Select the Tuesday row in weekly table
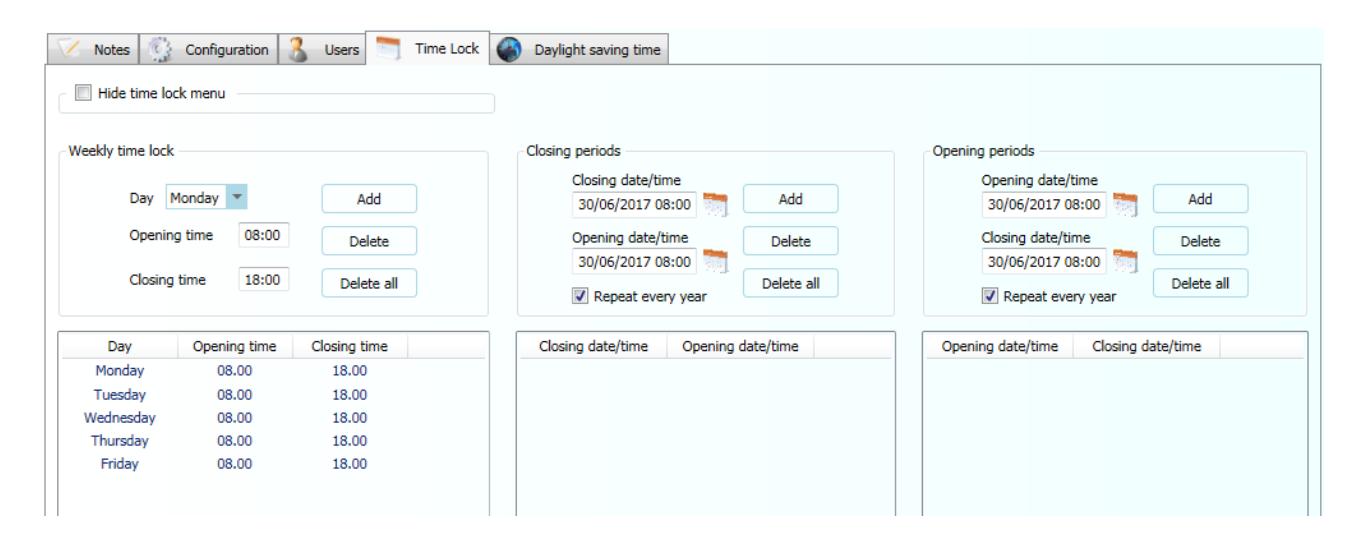Image resolution: width=1359 pixels, height=541 pixels. click(273, 394)
